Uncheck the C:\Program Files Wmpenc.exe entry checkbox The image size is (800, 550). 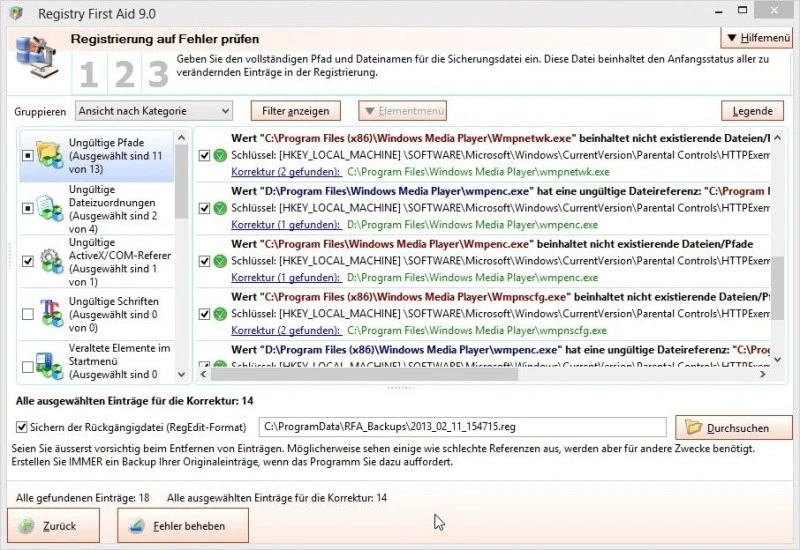point(204,261)
